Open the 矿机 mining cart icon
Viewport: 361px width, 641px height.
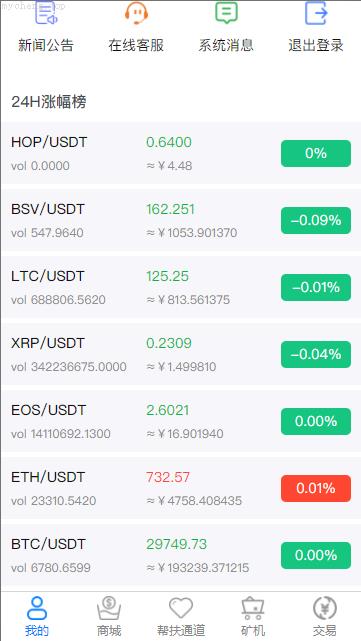[253, 608]
